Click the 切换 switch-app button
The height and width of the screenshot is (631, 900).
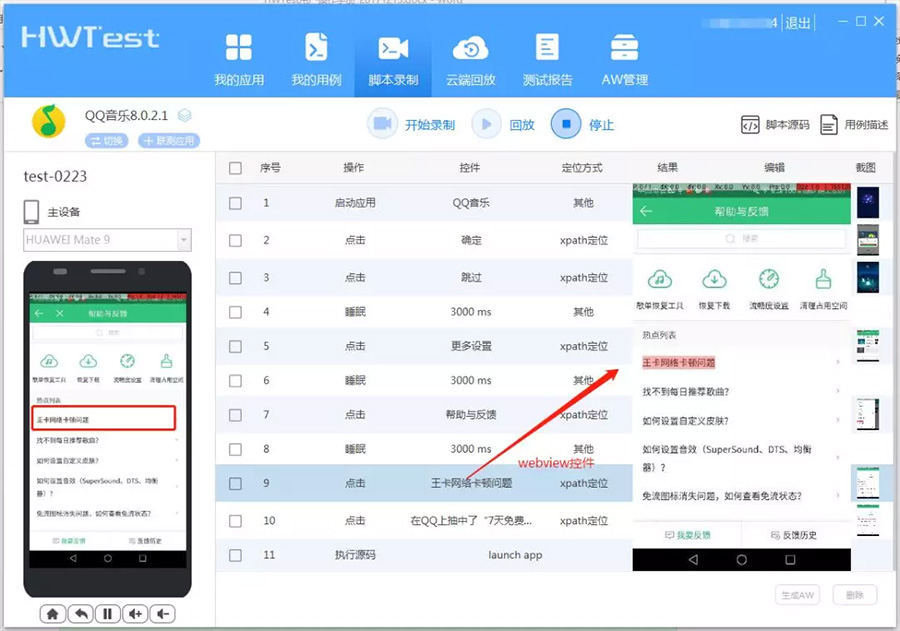pyautogui.click(x=107, y=141)
